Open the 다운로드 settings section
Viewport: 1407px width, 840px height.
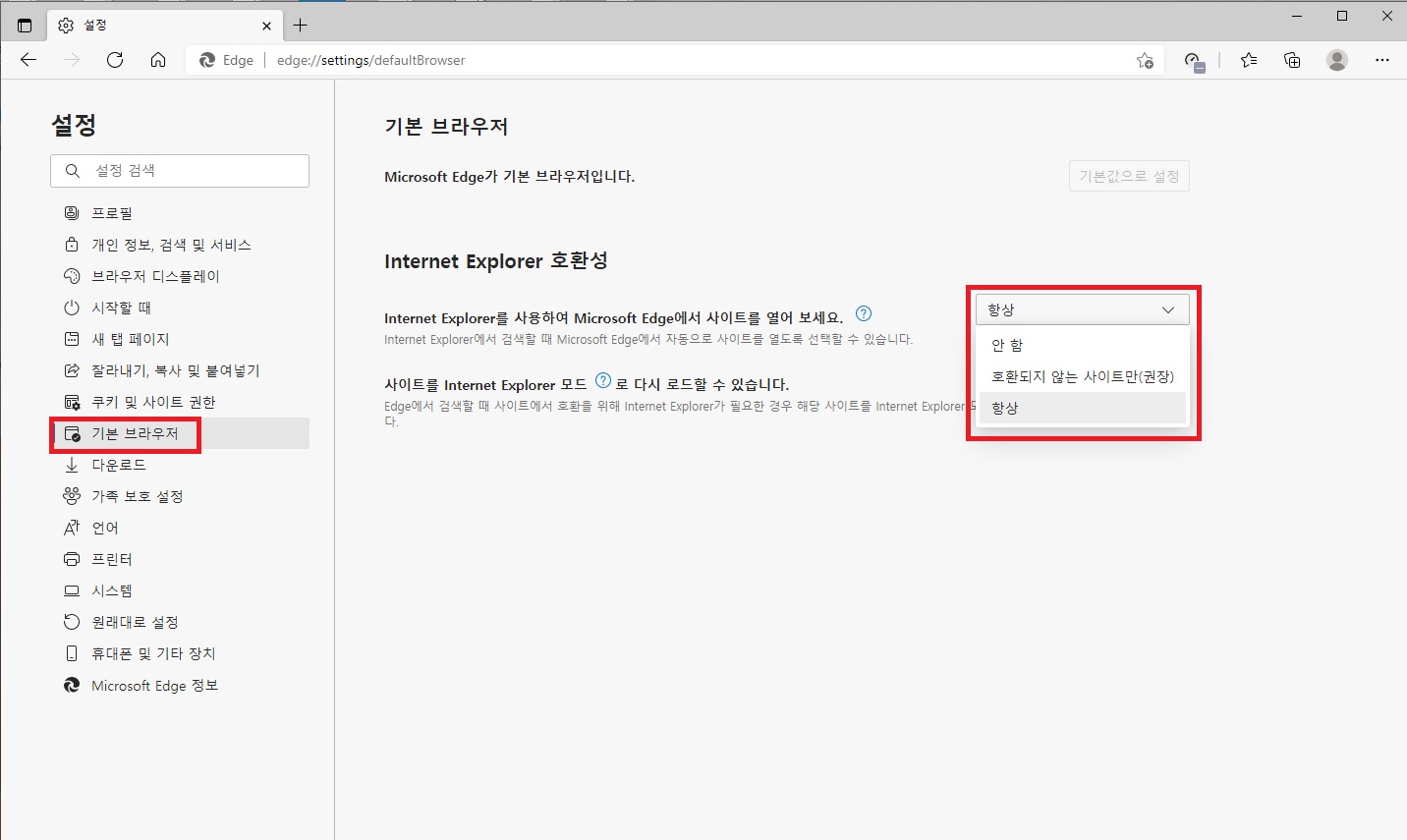(180, 465)
